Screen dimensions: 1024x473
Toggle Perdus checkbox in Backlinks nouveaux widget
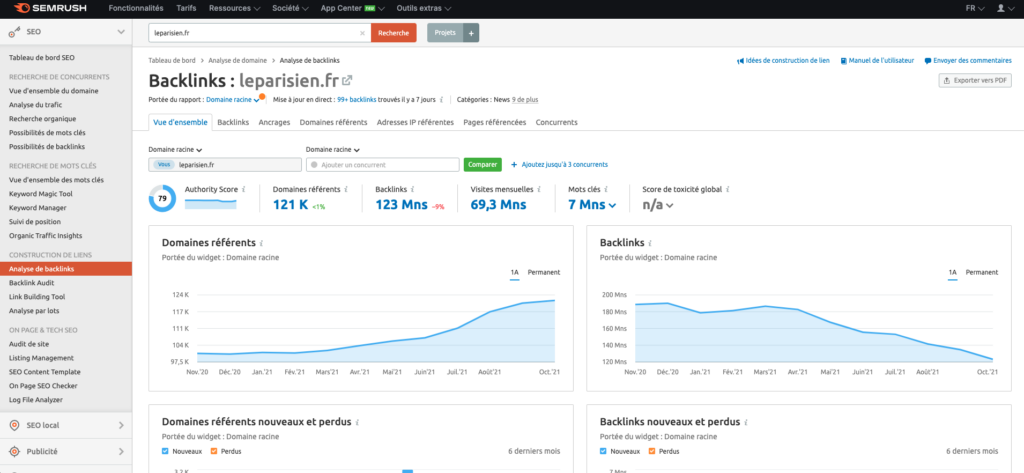tap(652, 451)
